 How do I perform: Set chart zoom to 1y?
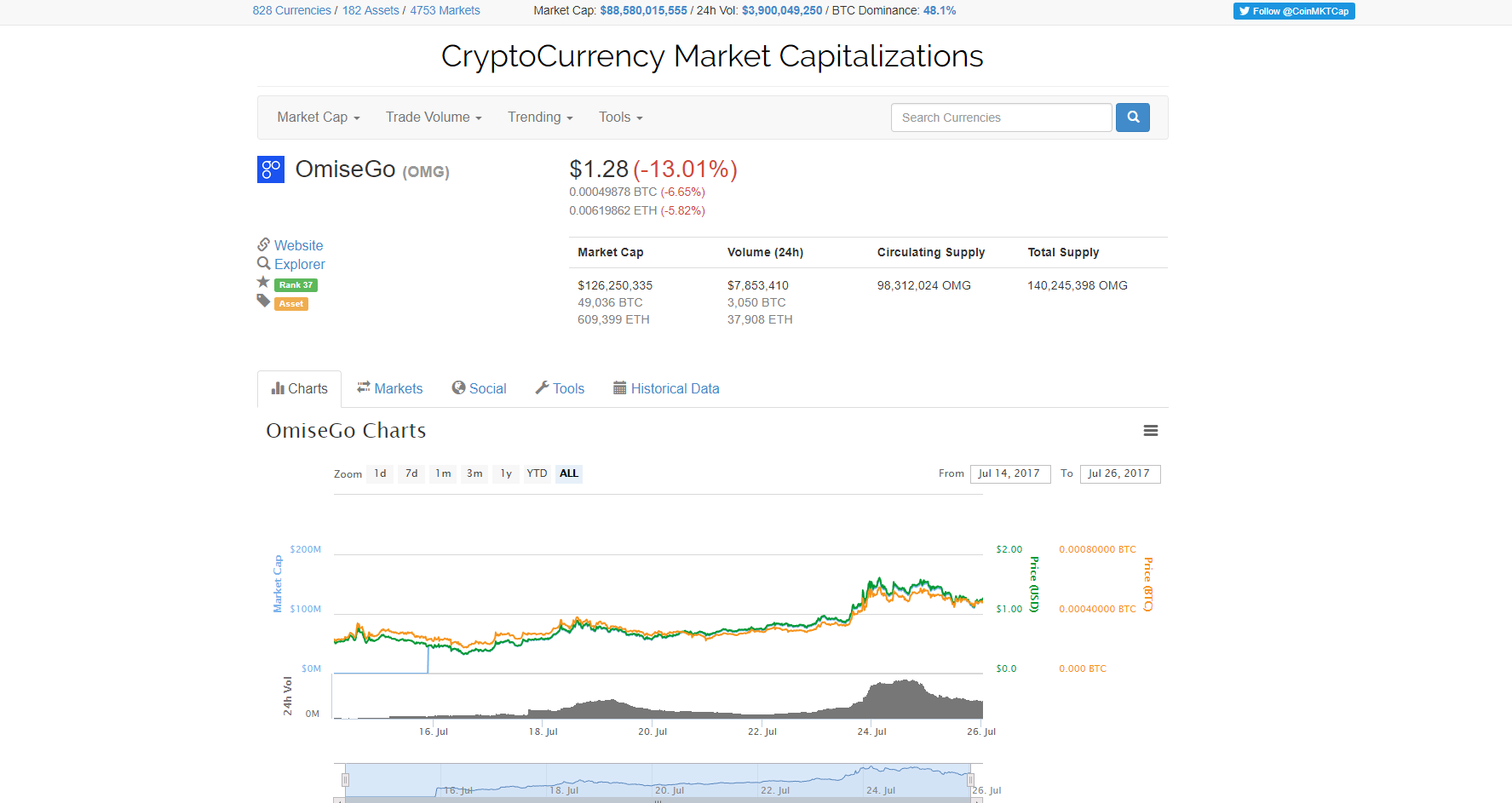[506, 473]
